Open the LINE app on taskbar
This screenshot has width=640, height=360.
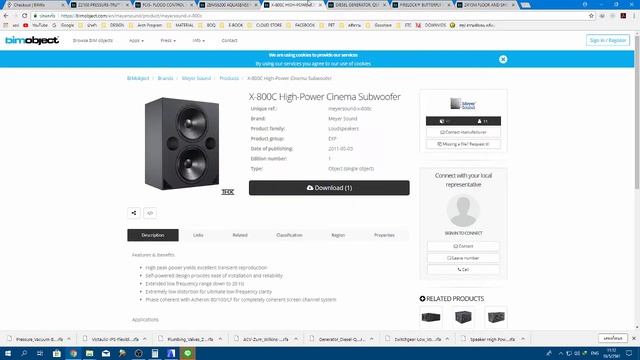pyautogui.click(x=187, y=353)
